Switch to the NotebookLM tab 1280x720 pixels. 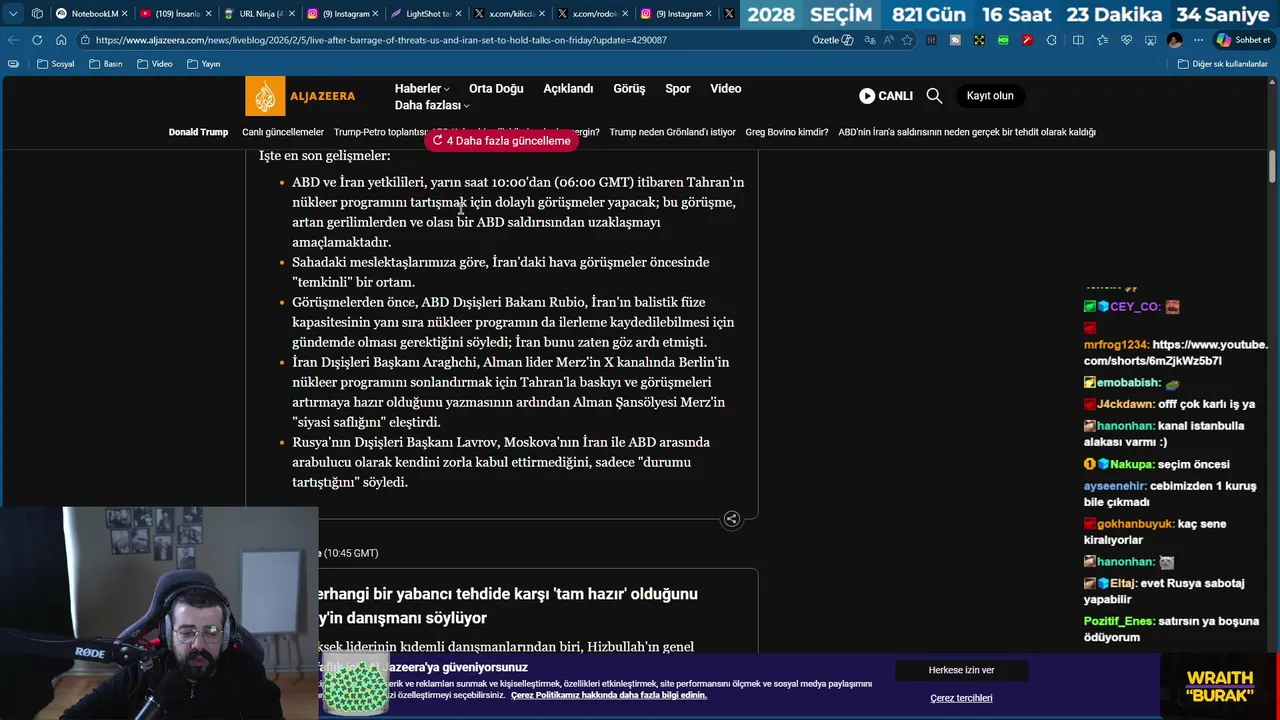(94, 14)
